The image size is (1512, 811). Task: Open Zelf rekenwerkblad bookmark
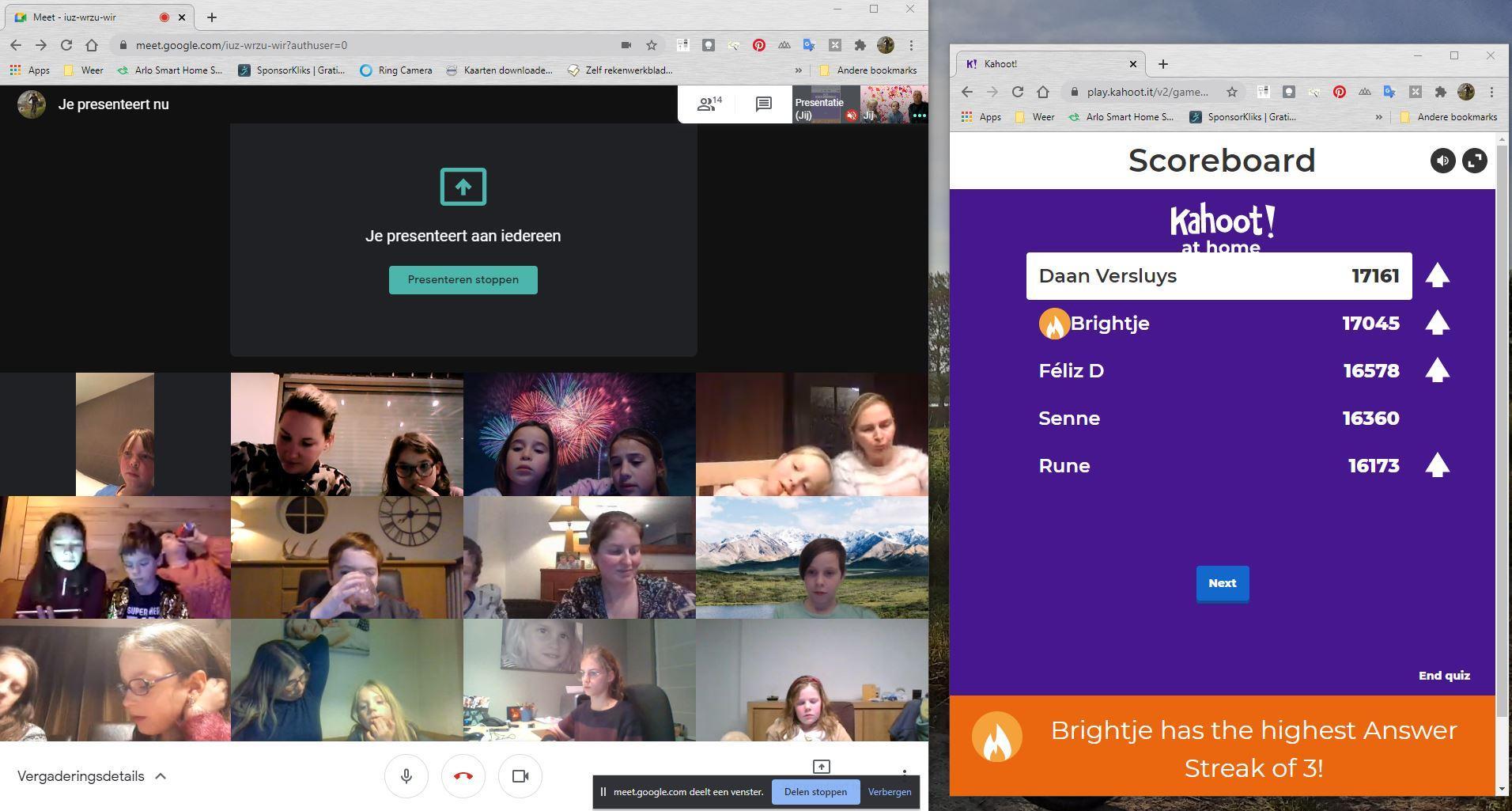click(621, 70)
